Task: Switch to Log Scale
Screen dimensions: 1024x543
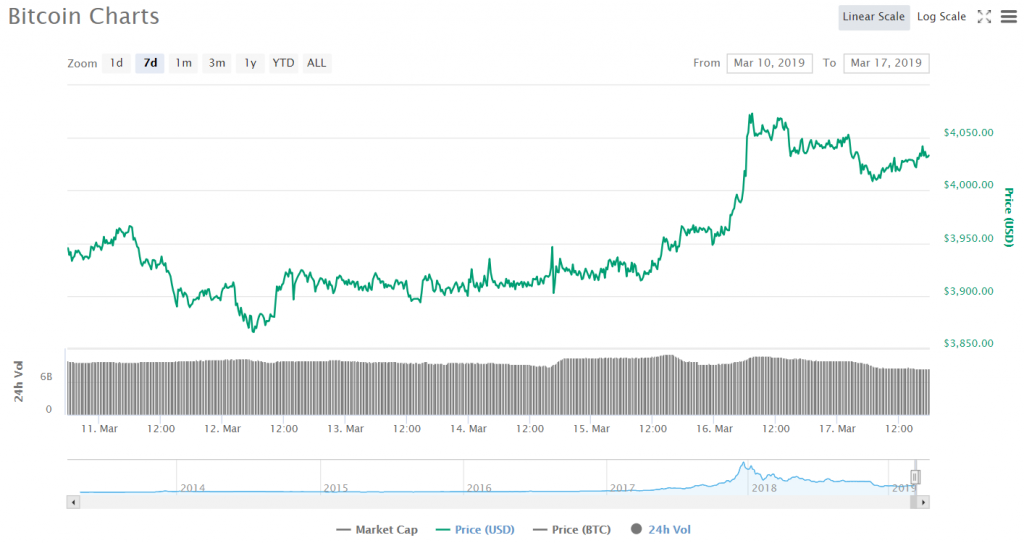Action: click(x=941, y=17)
